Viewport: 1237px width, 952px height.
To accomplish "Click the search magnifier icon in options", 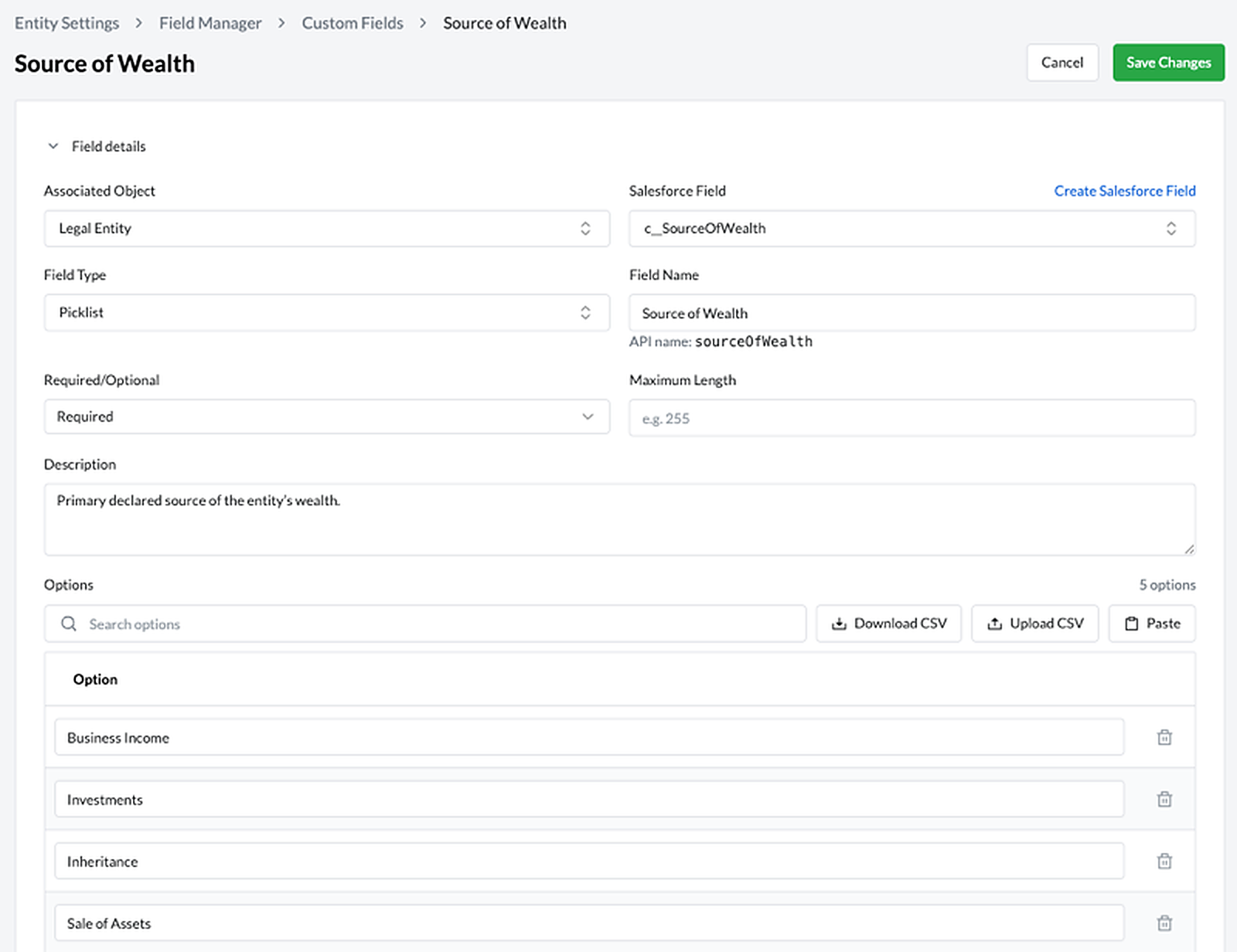I will point(69,624).
